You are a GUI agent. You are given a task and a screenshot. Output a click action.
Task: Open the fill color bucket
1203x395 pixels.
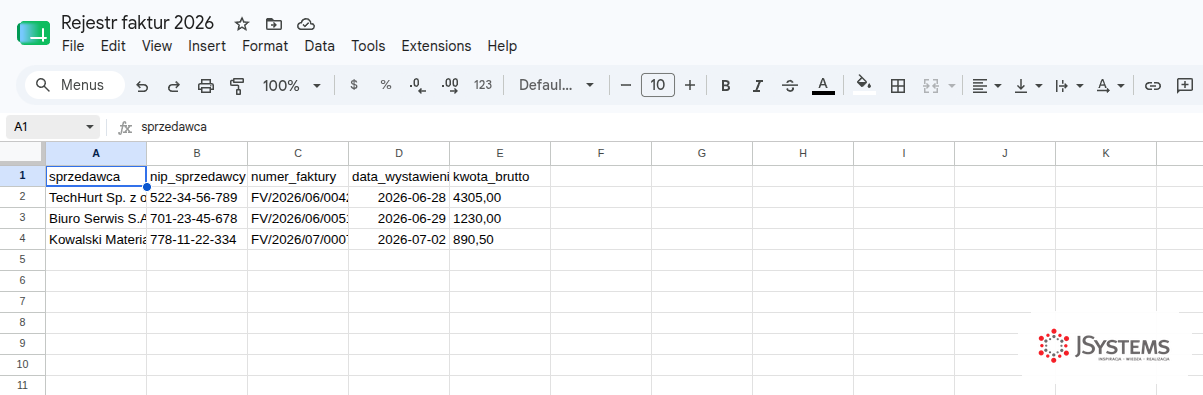point(865,86)
